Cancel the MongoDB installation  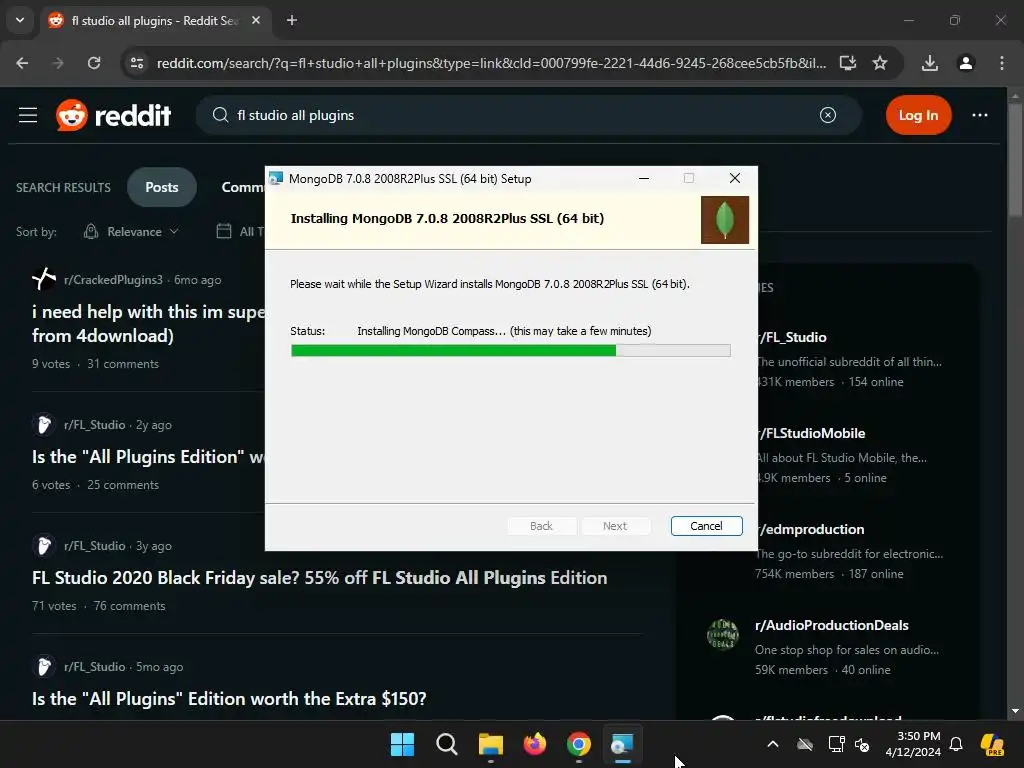pyautogui.click(x=706, y=526)
